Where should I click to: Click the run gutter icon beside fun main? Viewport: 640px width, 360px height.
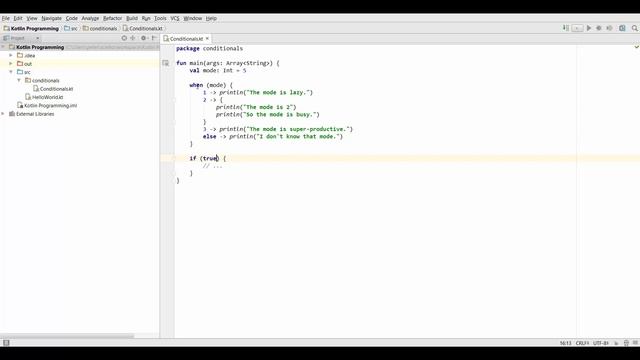coord(165,63)
